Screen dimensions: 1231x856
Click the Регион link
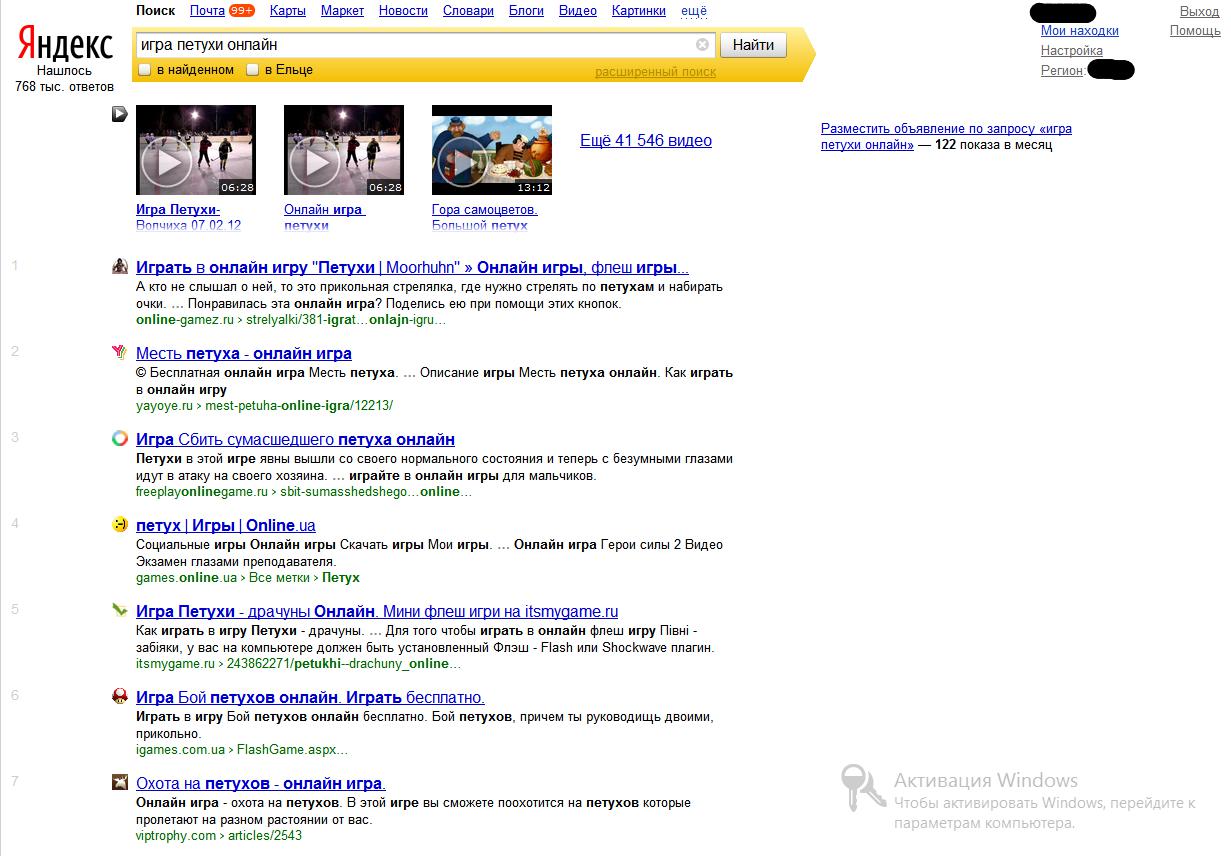point(1062,70)
